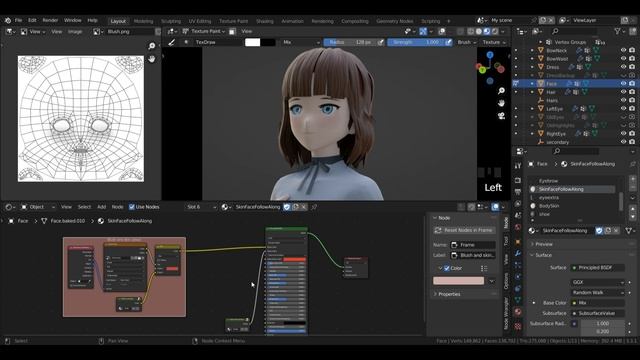640x360 pixels.
Task: Click the outliner search field
Action: pos(576,31)
